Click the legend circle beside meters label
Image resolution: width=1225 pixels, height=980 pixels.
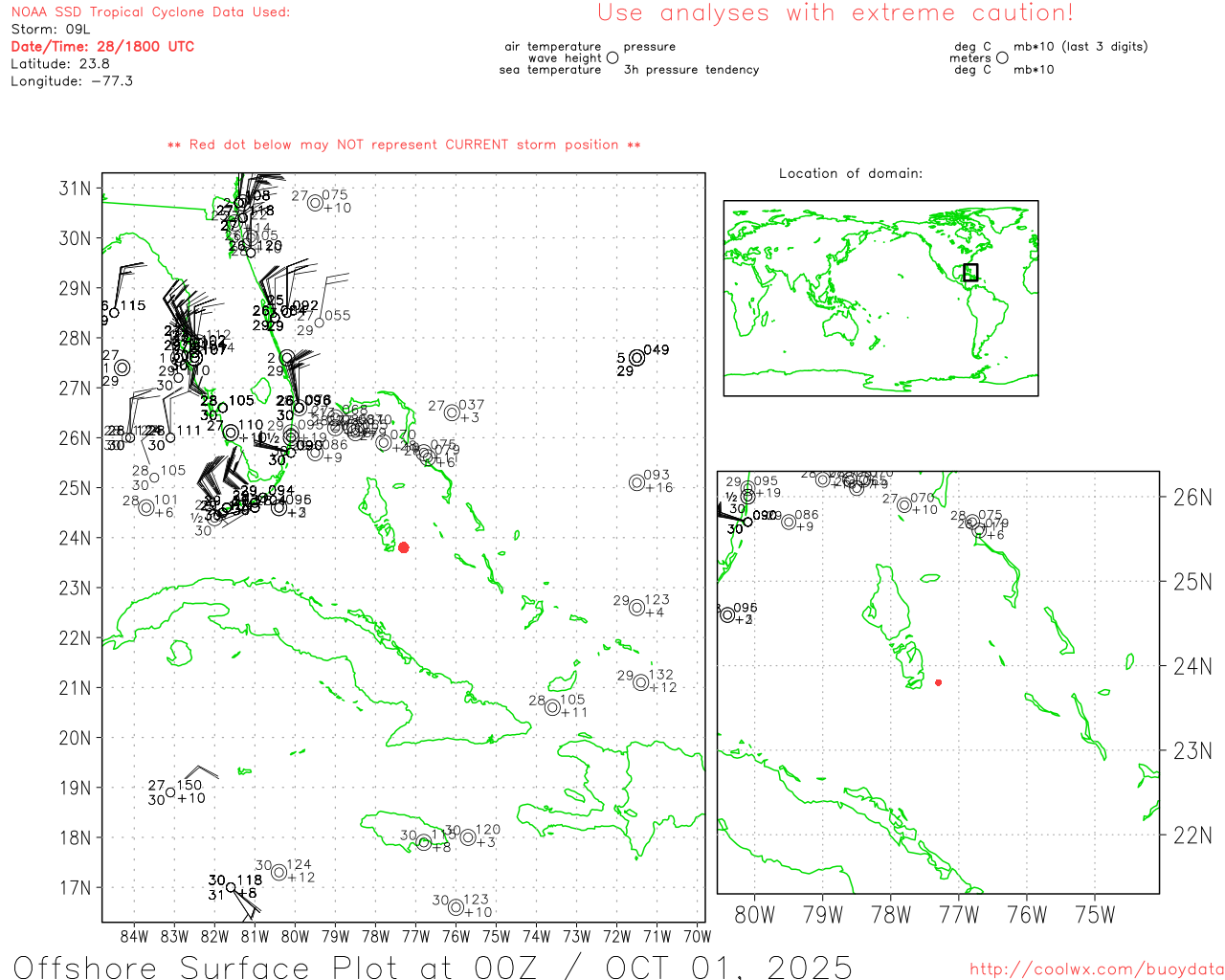pyautogui.click(x=1002, y=58)
